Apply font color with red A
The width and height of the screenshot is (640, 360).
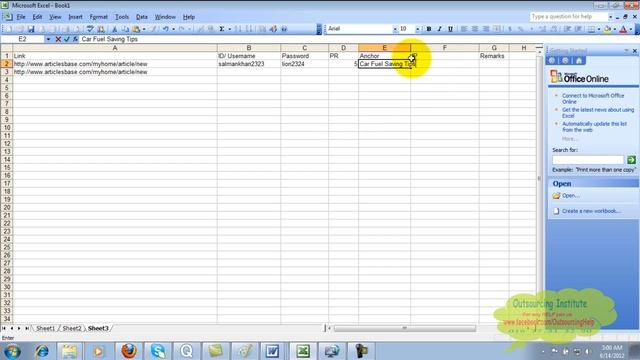tap(623, 29)
